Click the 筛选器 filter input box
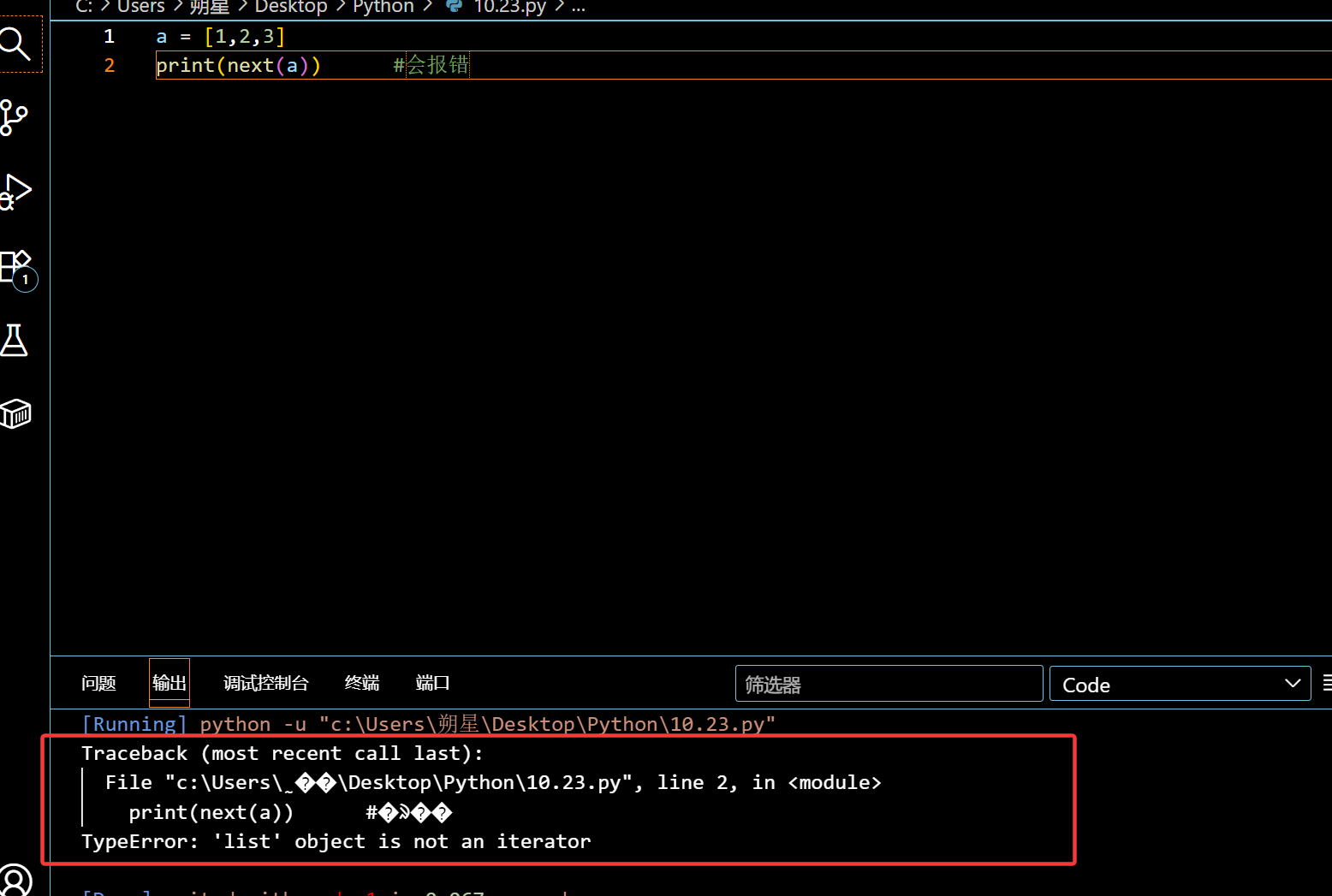Image resolution: width=1332 pixels, height=896 pixels. point(888,684)
